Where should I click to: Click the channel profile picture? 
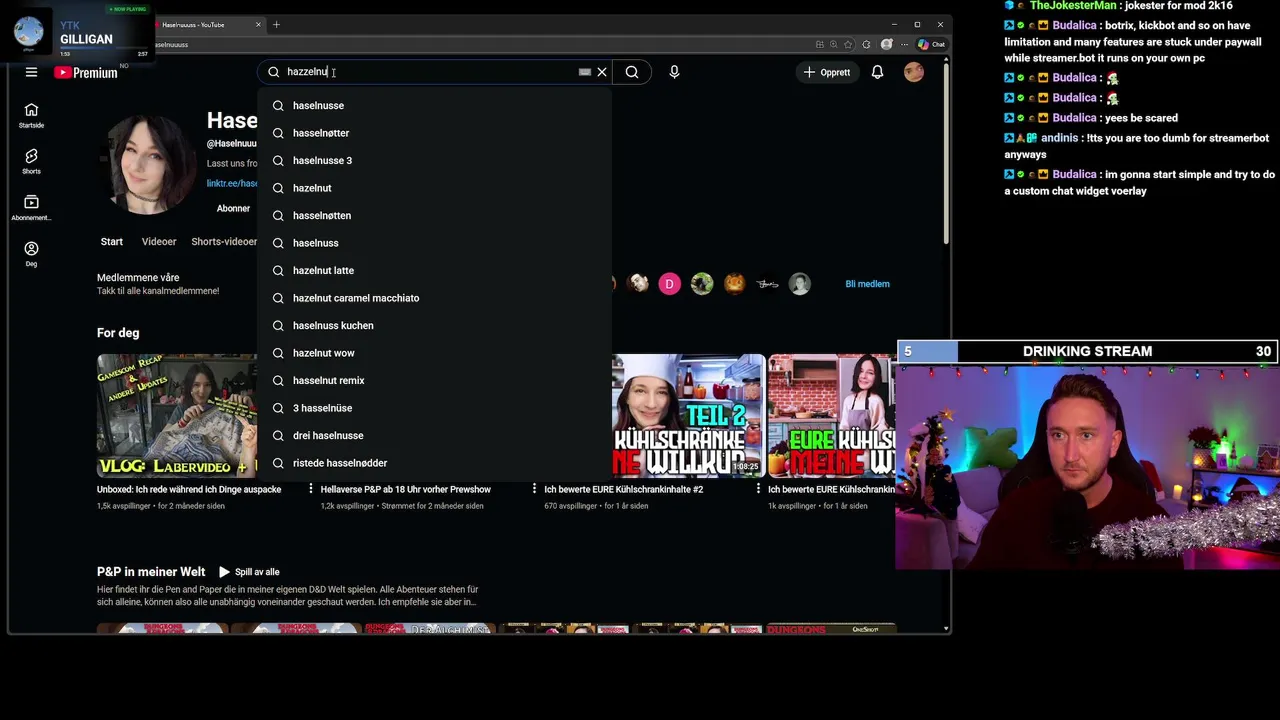148,164
